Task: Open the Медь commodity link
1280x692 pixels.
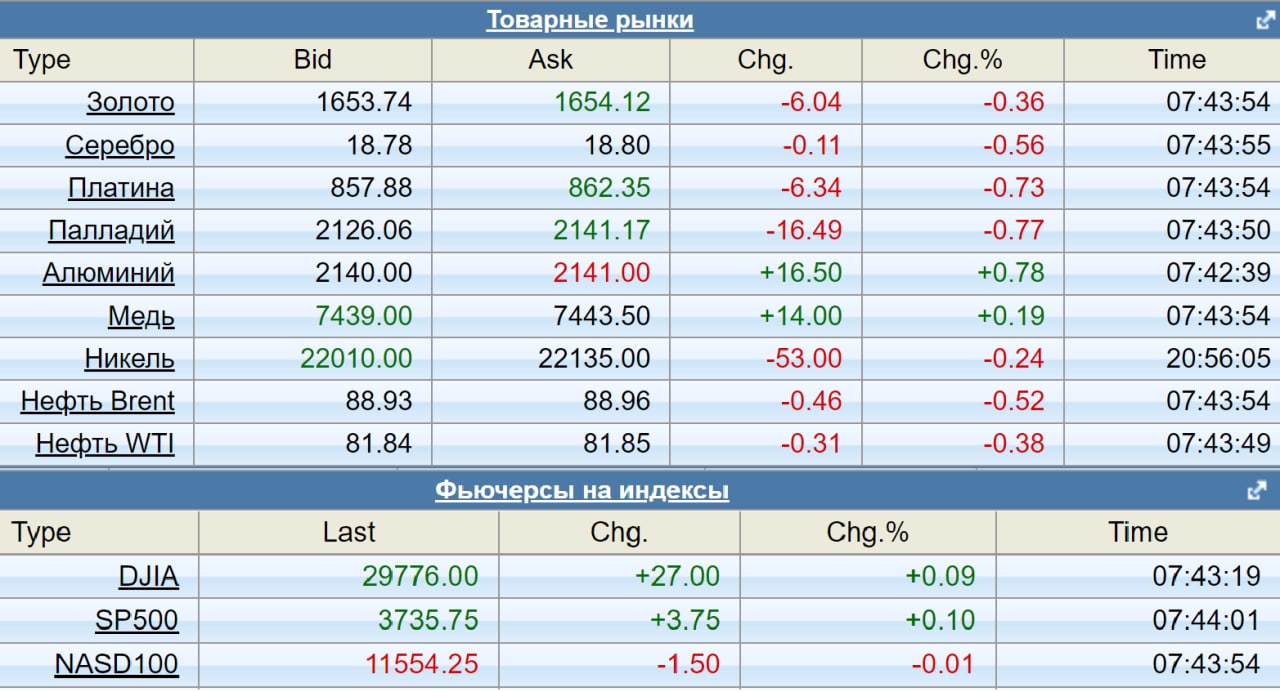Action: tap(141, 316)
